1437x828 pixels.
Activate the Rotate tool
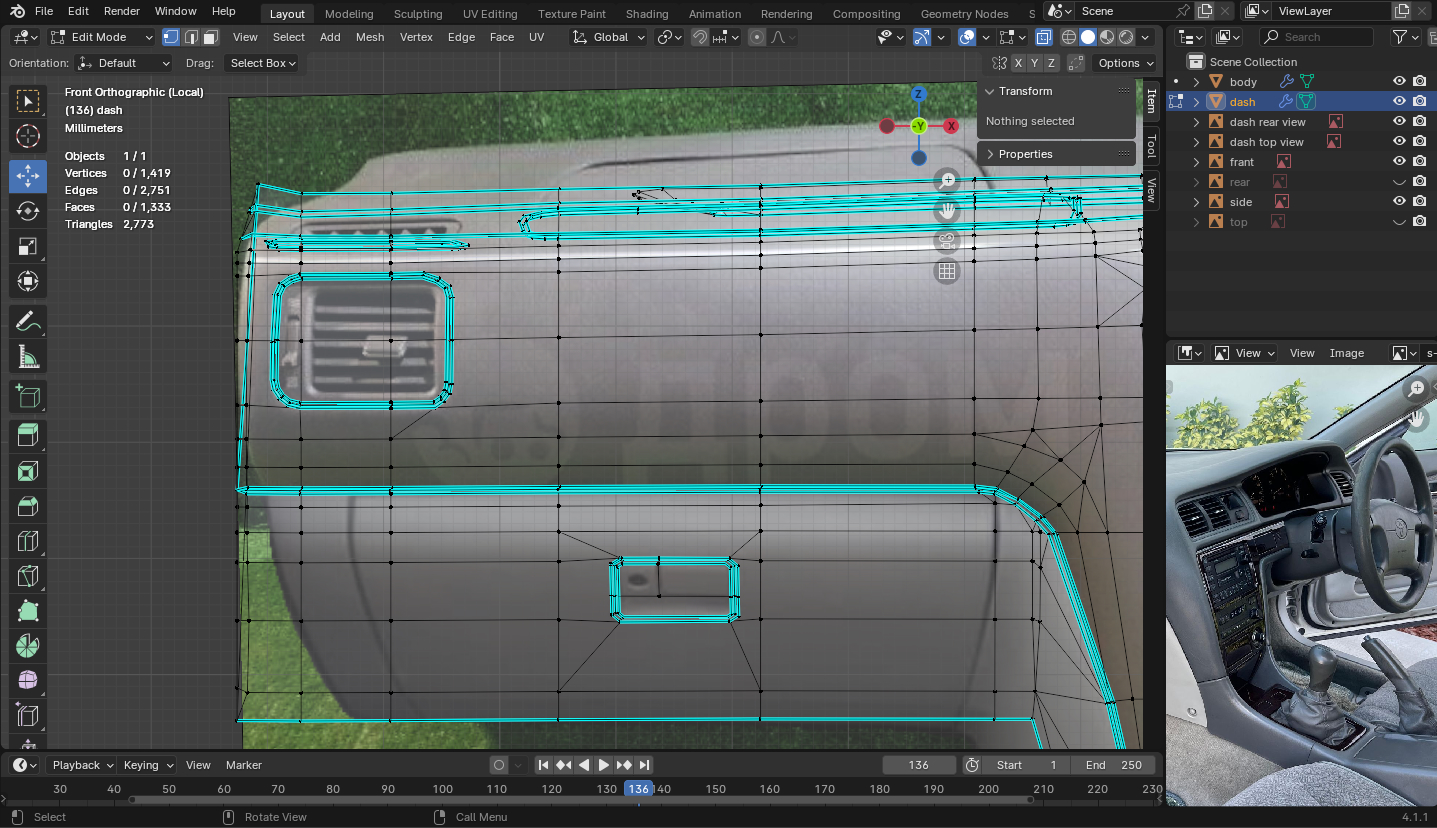(28, 211)
